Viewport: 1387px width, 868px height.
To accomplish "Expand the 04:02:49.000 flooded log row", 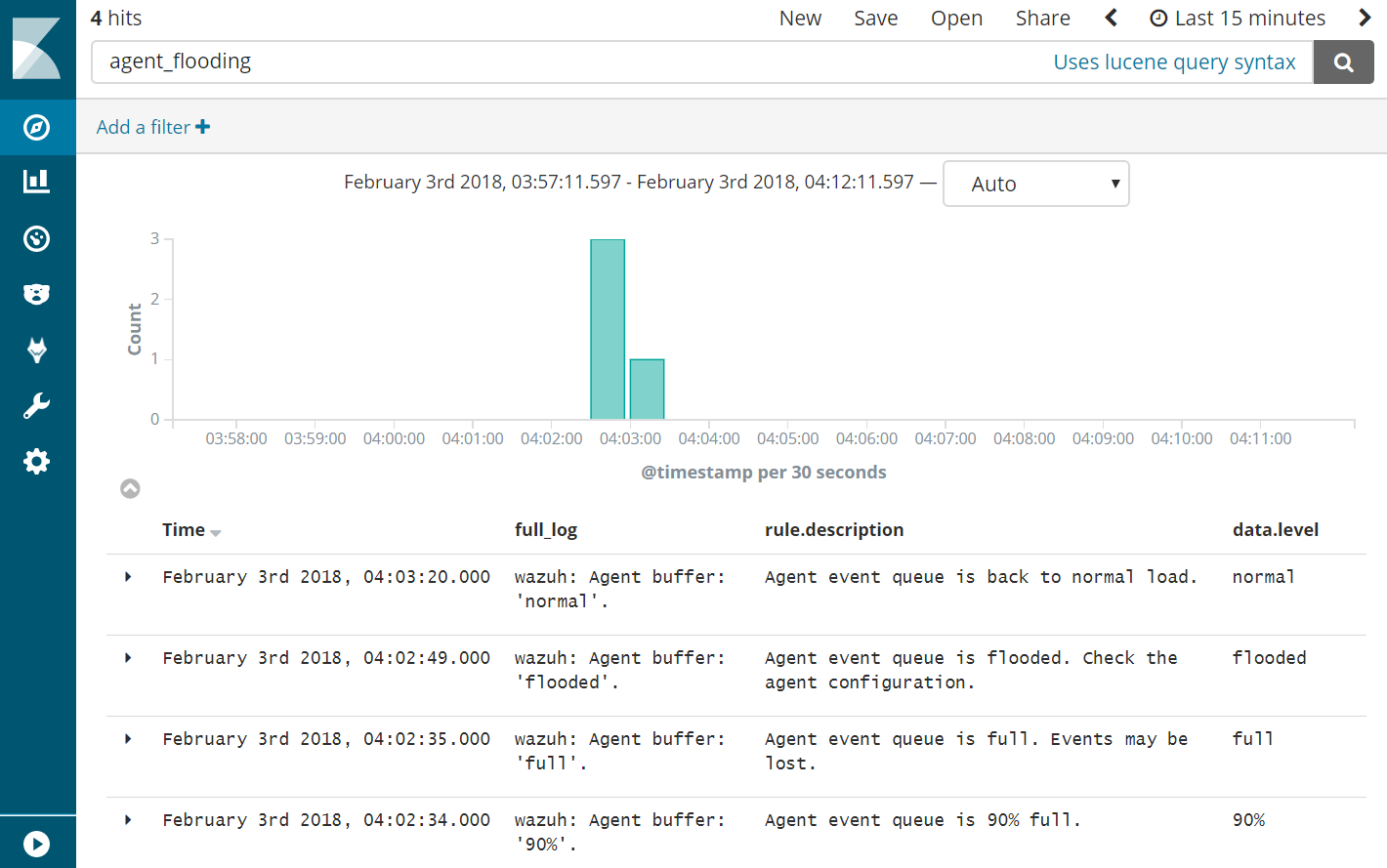I will point(128,658).
